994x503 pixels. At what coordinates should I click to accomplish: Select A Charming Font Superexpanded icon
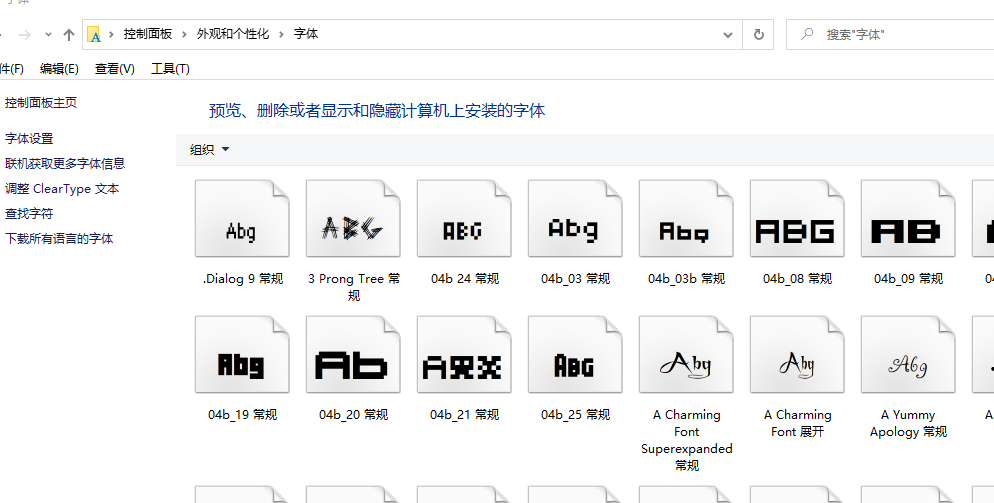point(686,355)
